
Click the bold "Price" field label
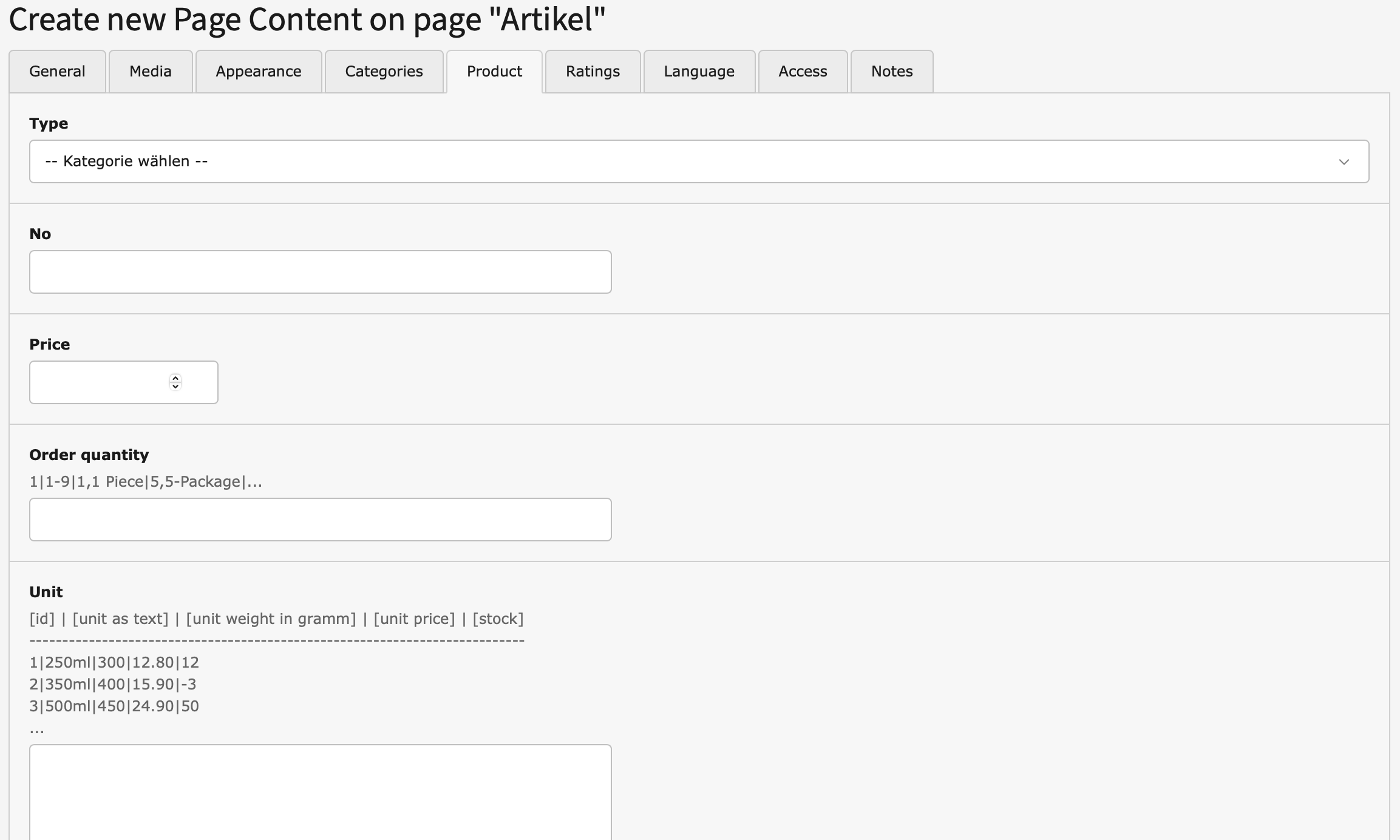click(50, 344)
